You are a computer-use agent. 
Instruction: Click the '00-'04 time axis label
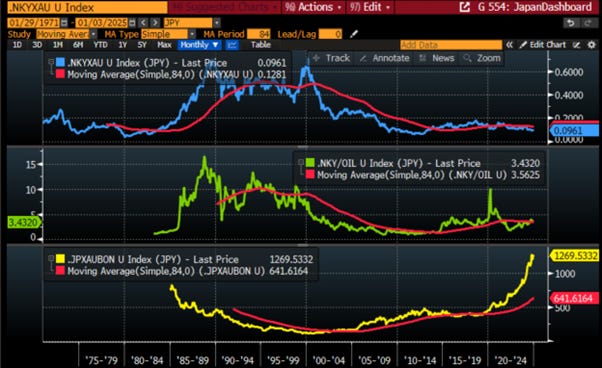point(329,361)
